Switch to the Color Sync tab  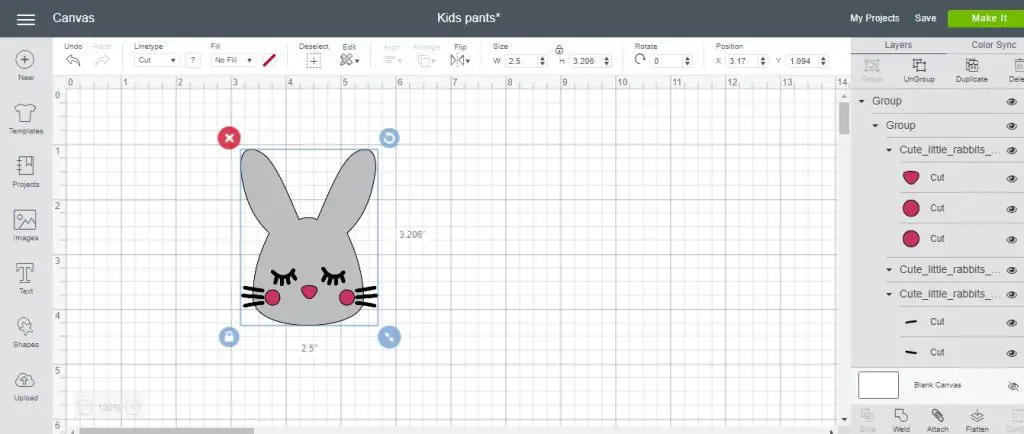click(x=993, y=45)
